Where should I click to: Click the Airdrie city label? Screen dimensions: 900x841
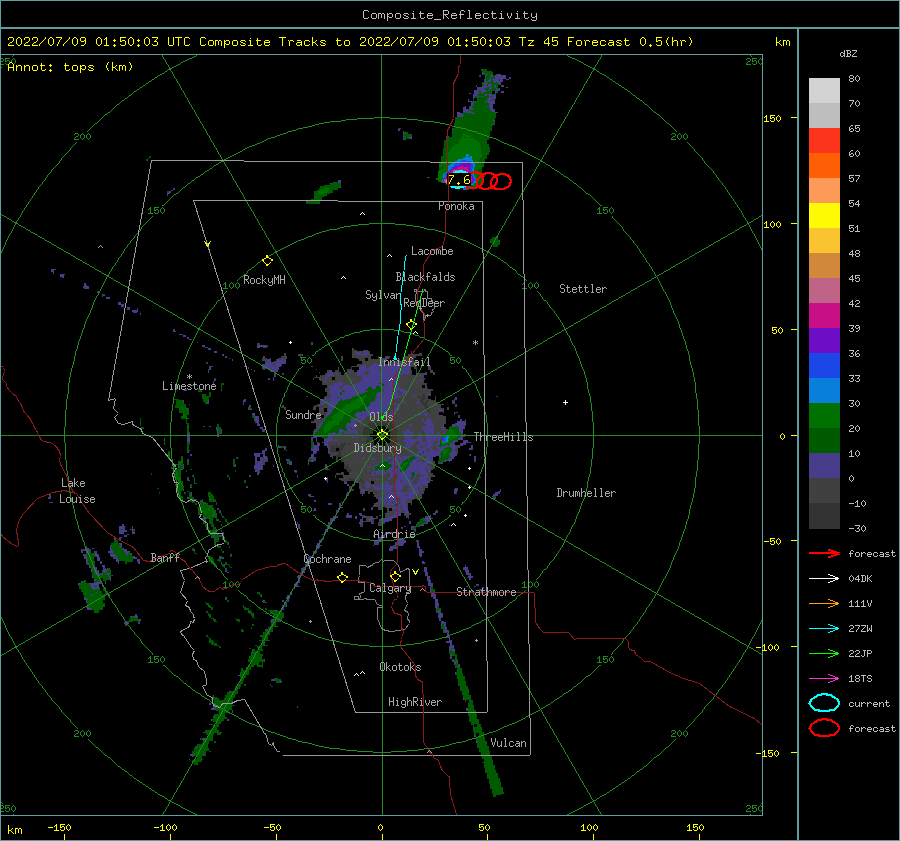394,534
